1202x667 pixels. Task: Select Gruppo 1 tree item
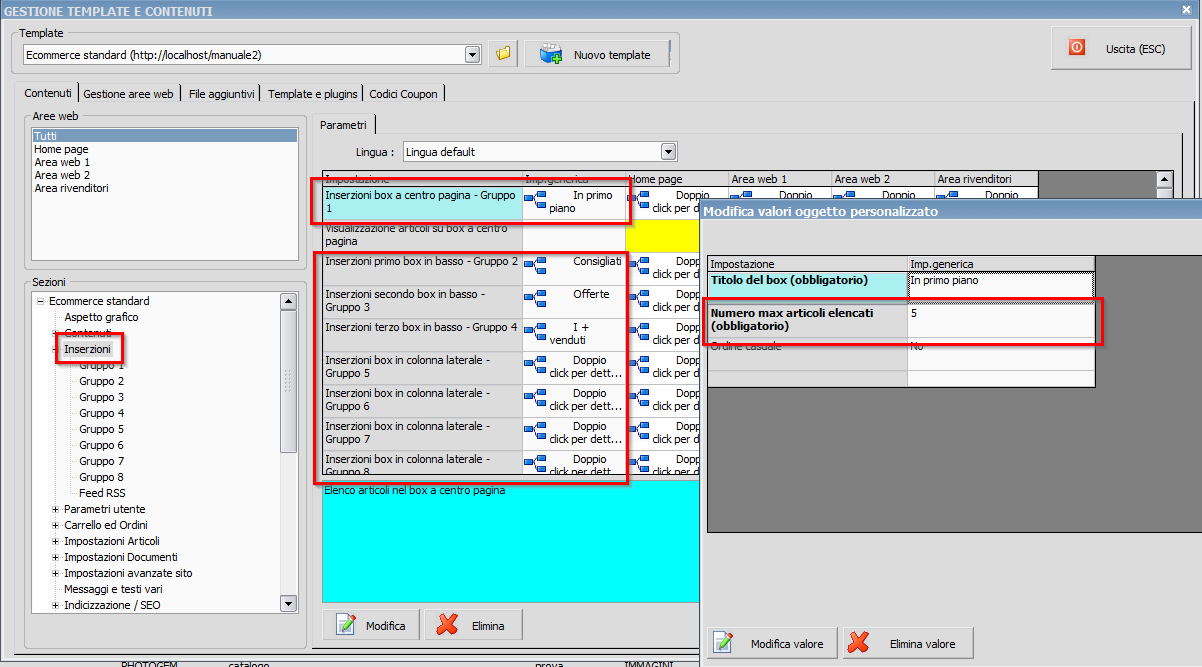(x=102, y=365)
